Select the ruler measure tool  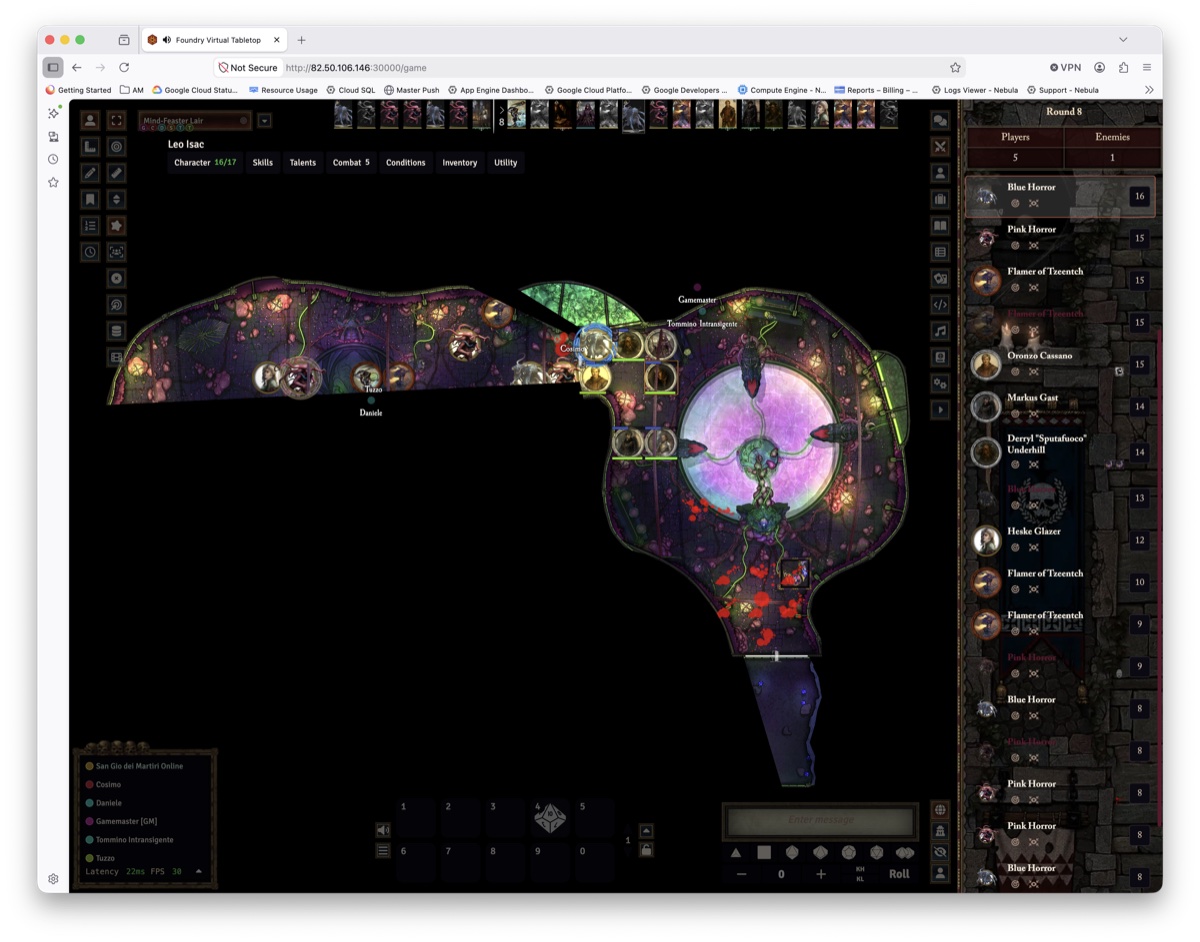[x=116, y=173]
